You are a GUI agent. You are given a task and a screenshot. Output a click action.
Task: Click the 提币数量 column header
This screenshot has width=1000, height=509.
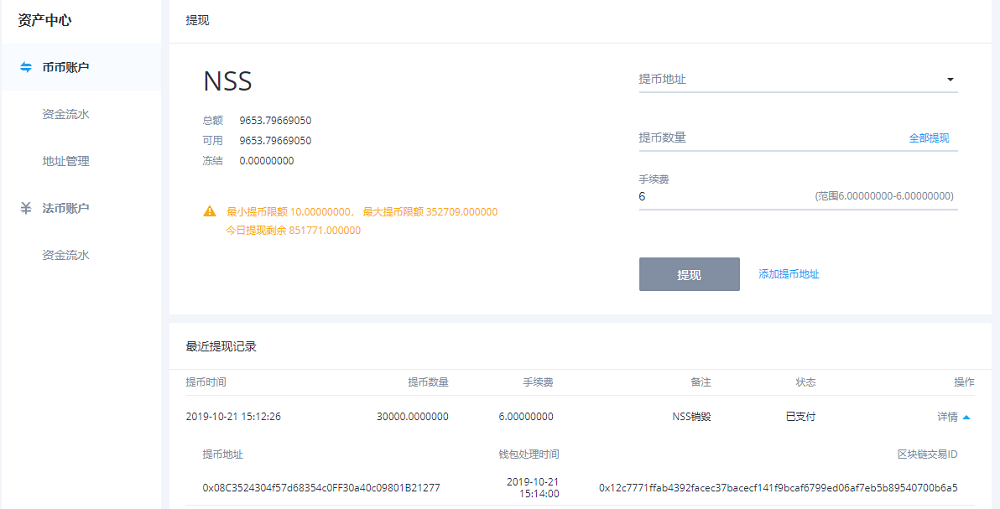428,382
